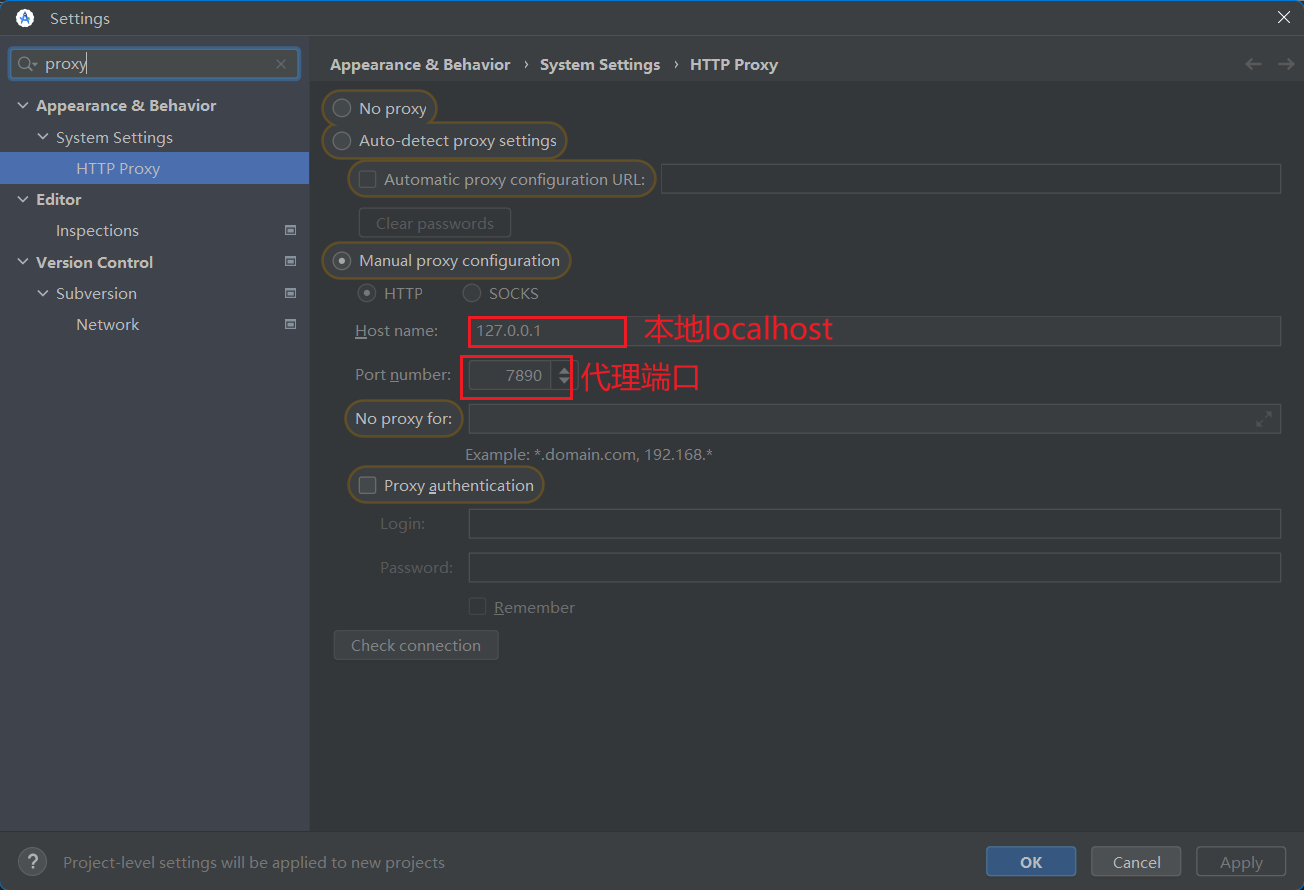The image size is (1304, 890).
Task: Tick the Remember password checkbox
Action: click(478, 607)
